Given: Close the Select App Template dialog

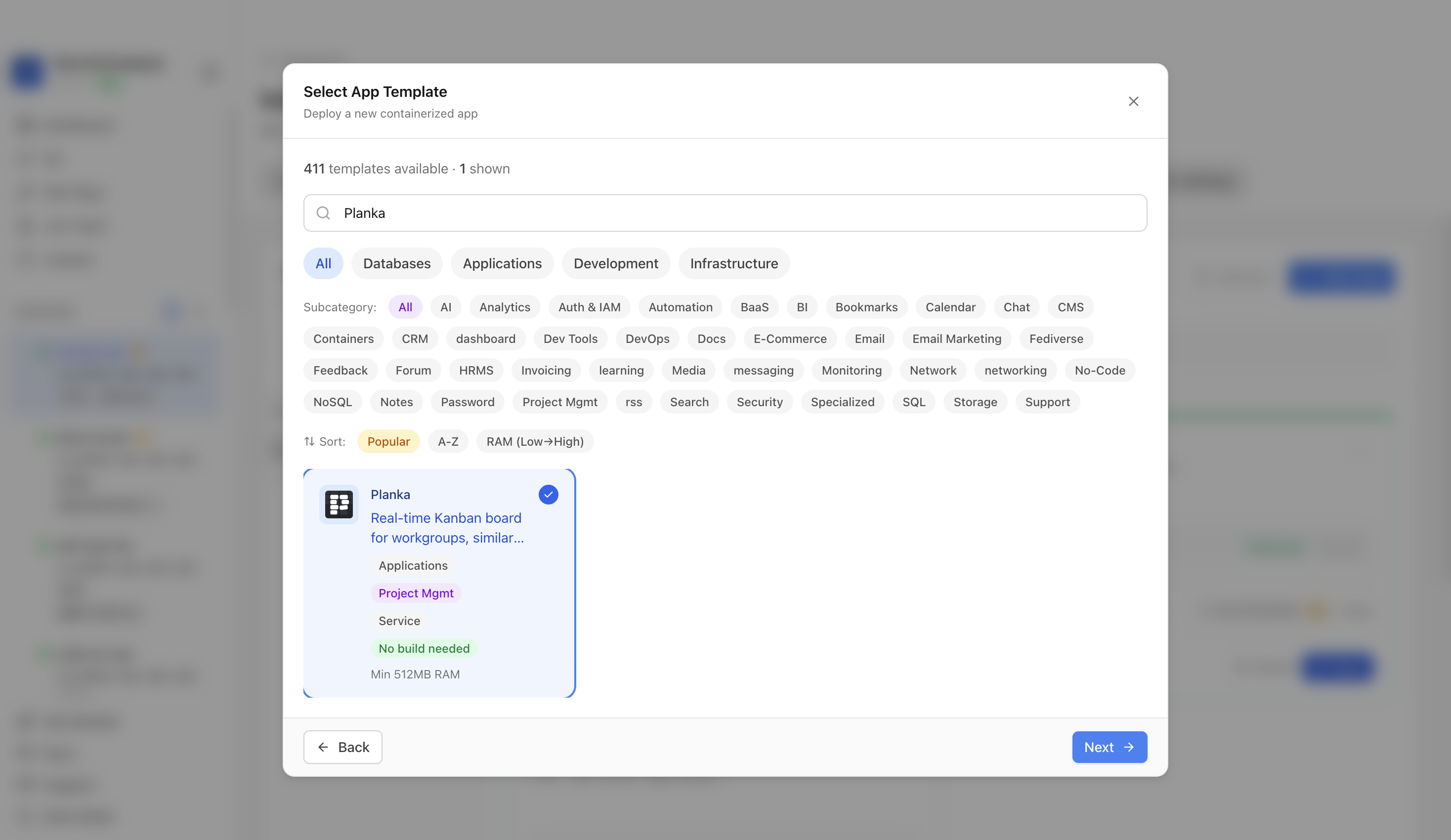Looking at the screenshot, I should coord(1133,101).
